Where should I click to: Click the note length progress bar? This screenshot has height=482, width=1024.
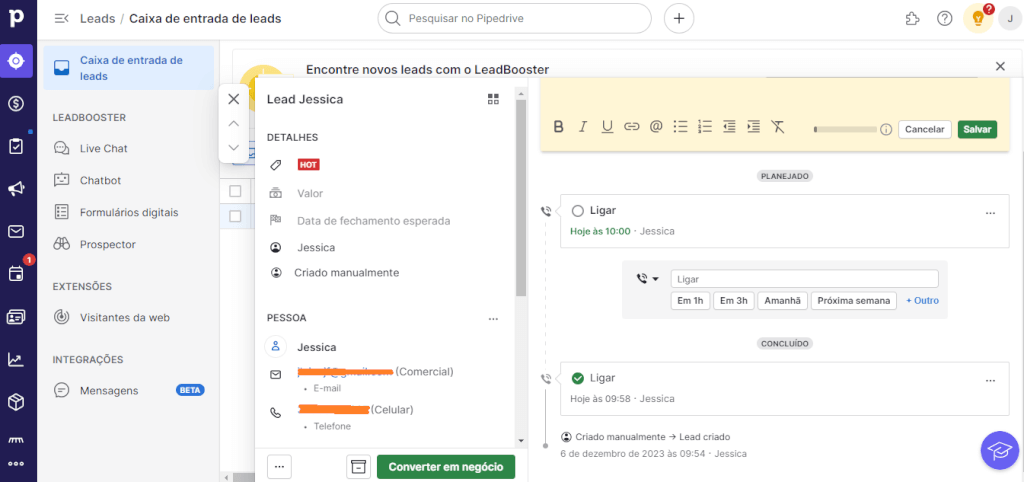(x=845, y=129)
